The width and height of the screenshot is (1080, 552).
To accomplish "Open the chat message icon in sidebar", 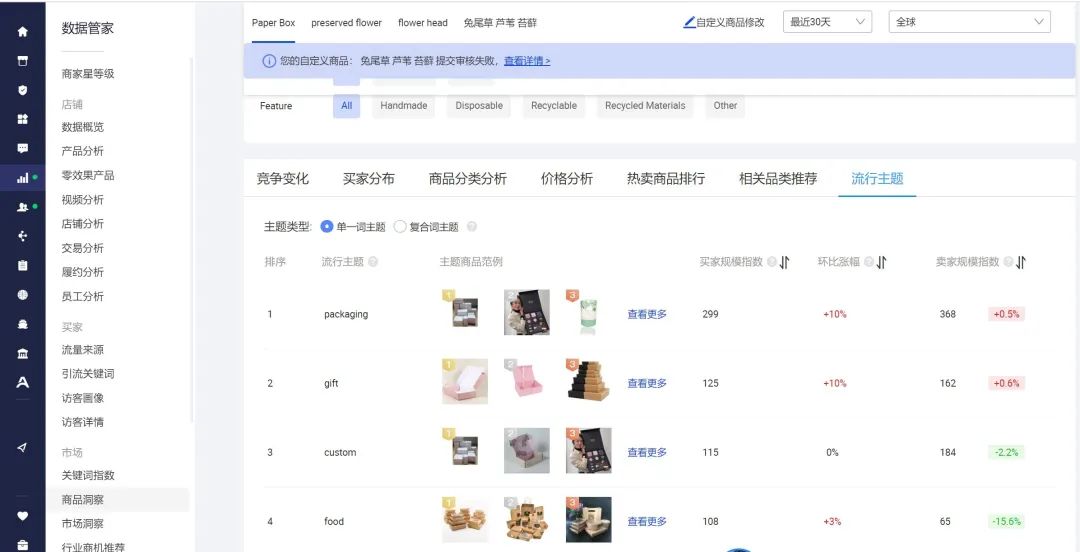I will click(23, 148).
